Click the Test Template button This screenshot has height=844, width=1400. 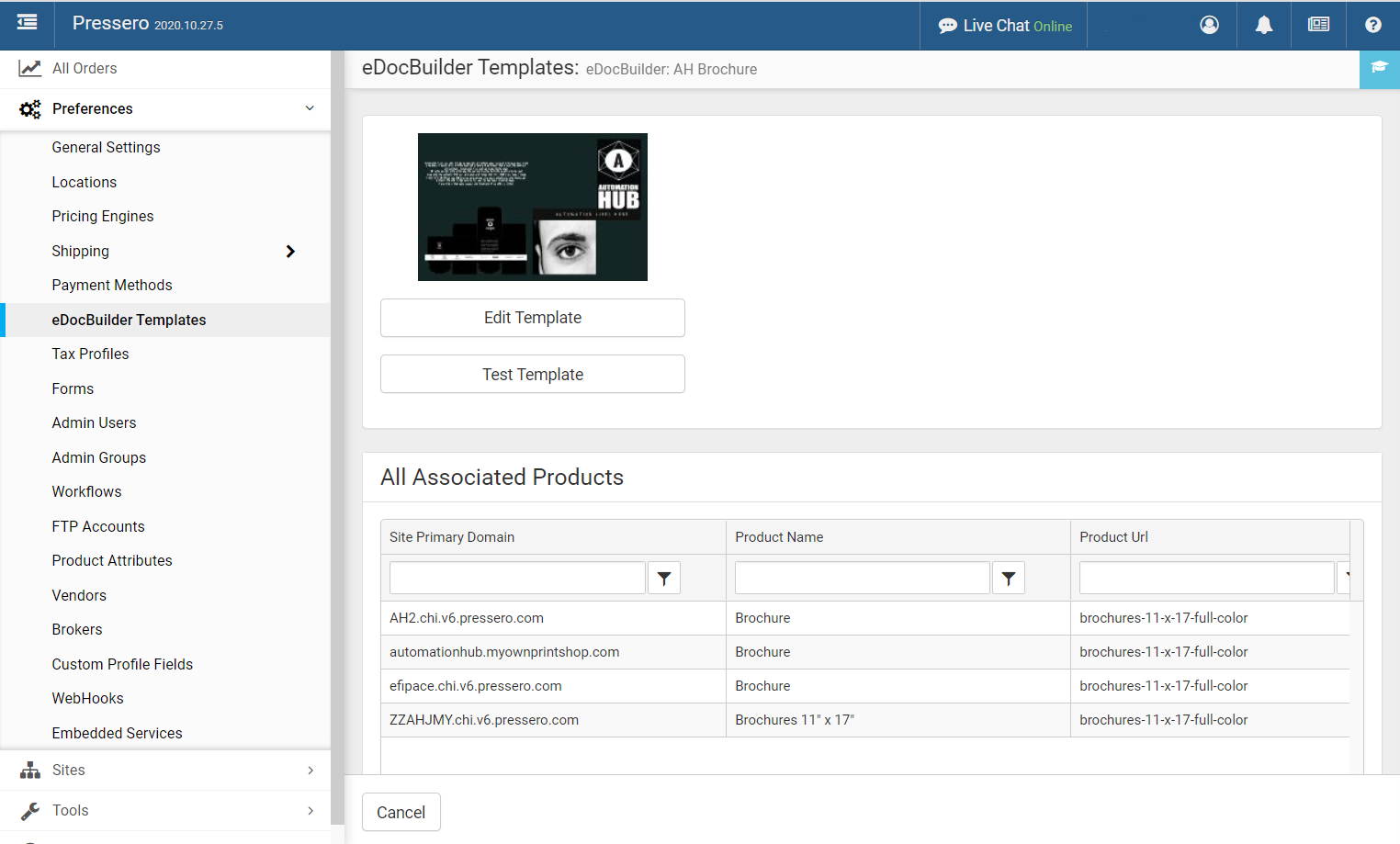(x=533, y=375)
